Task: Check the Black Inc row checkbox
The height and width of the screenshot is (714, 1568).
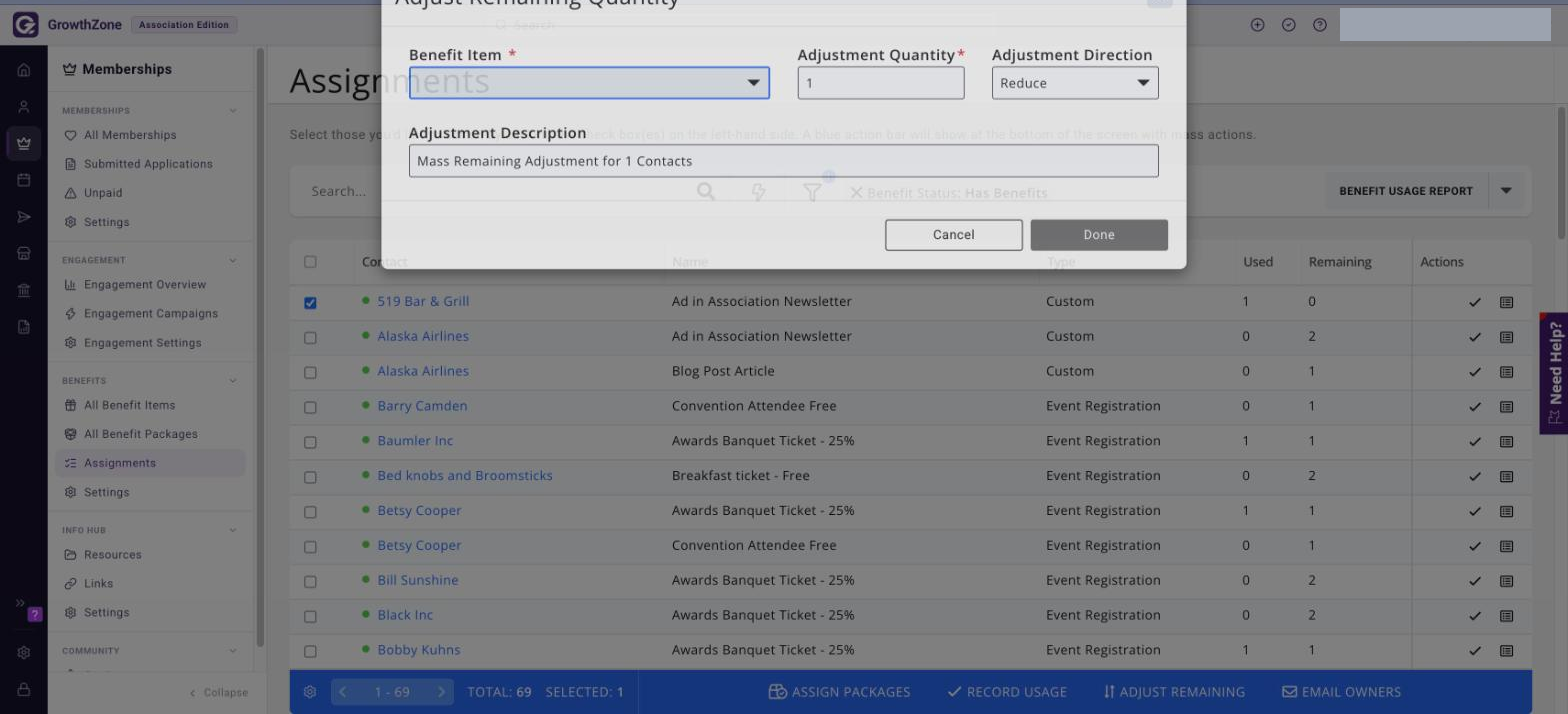Action: [x=310, y=617]
